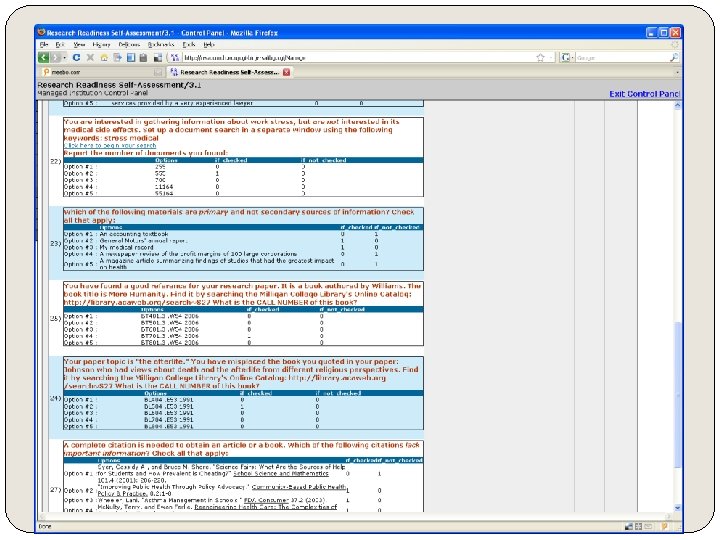Image resolution: width=720 pixels, height=540 pixels.
Task: Click the 'Community-Based Public Health' underlined citation
Action: (x=299, y=487)
